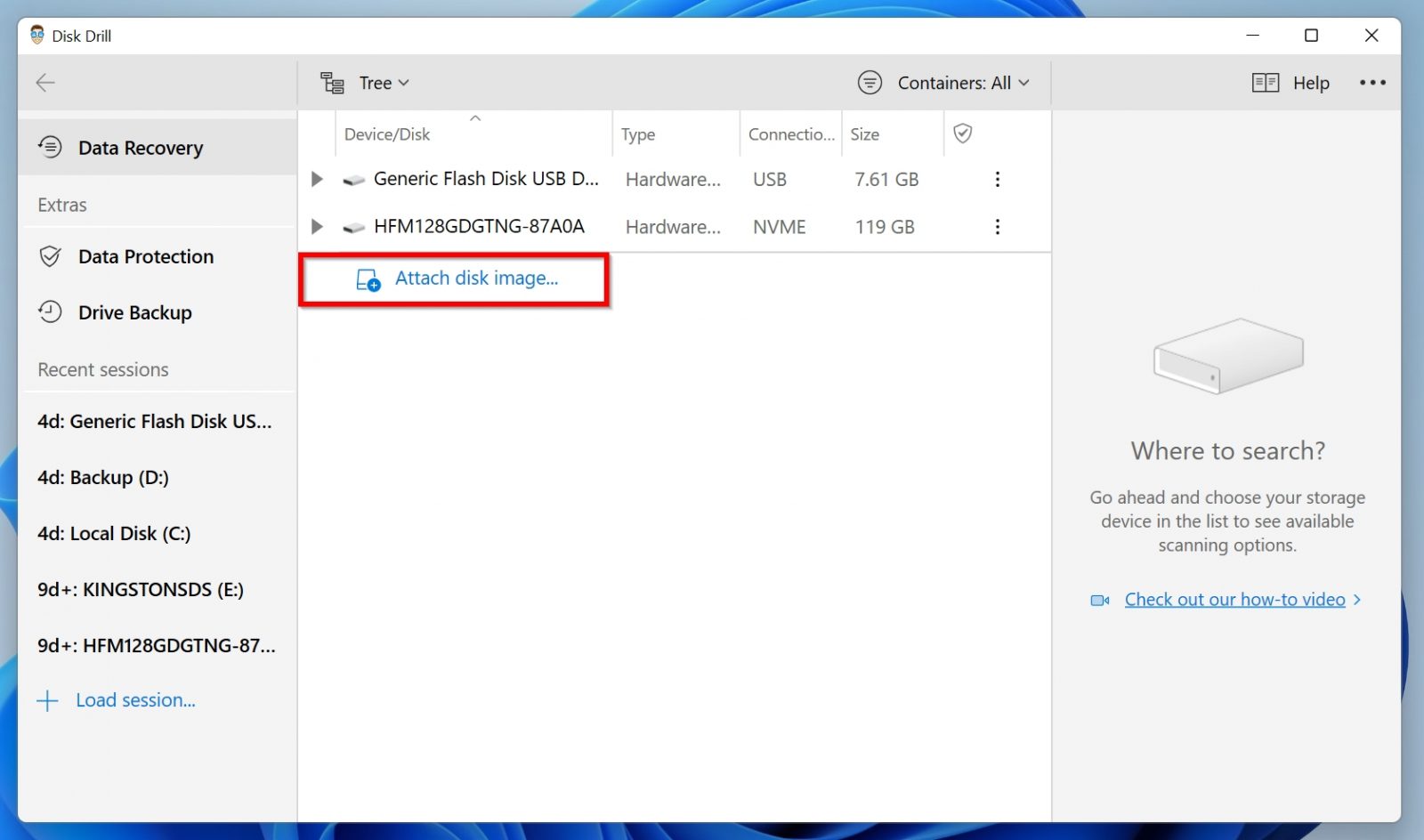
Task: Click the Drive Backup clock icon
Action: coord(50,312)
